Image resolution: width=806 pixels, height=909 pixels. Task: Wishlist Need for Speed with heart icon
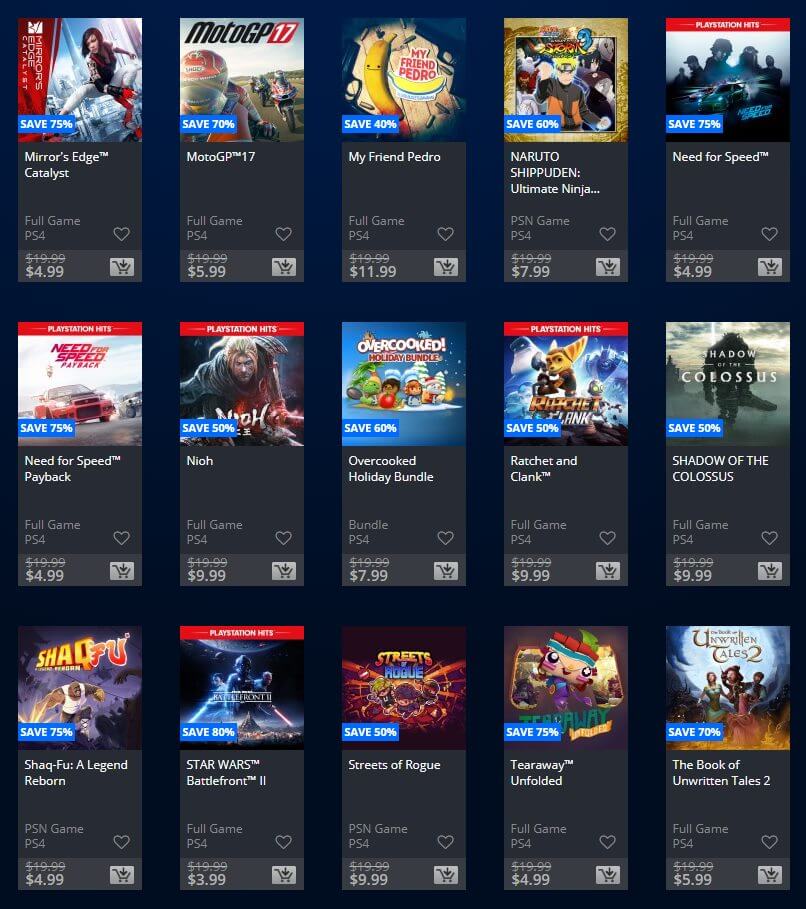769,234
